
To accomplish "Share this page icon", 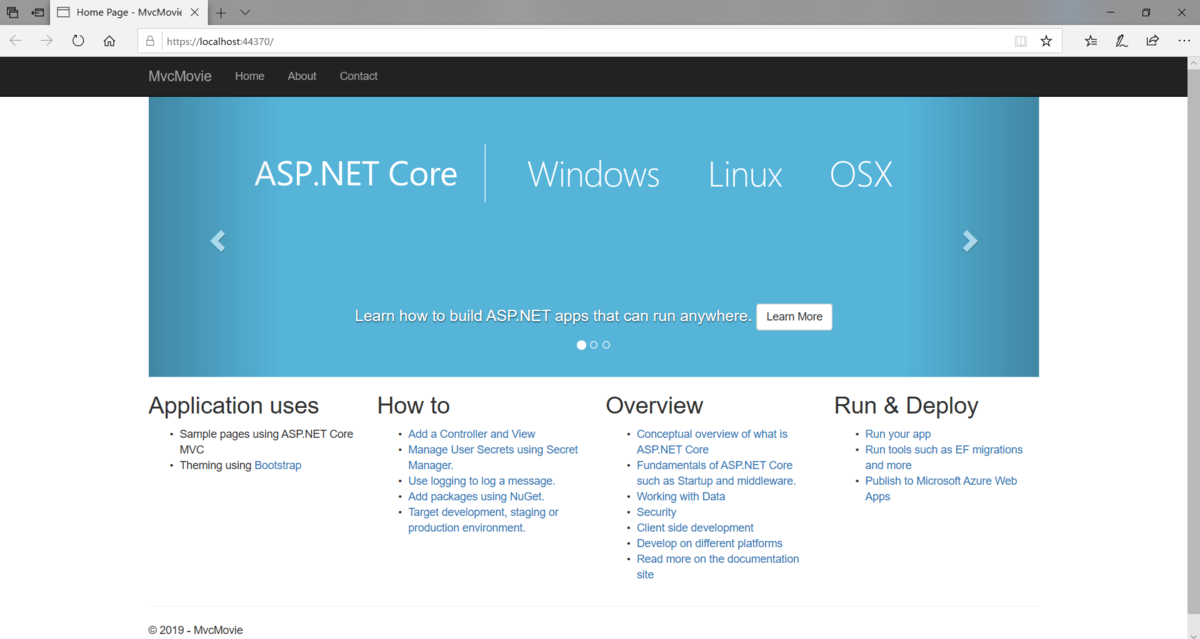I will pyautogui.click(x=1153, y=41).
